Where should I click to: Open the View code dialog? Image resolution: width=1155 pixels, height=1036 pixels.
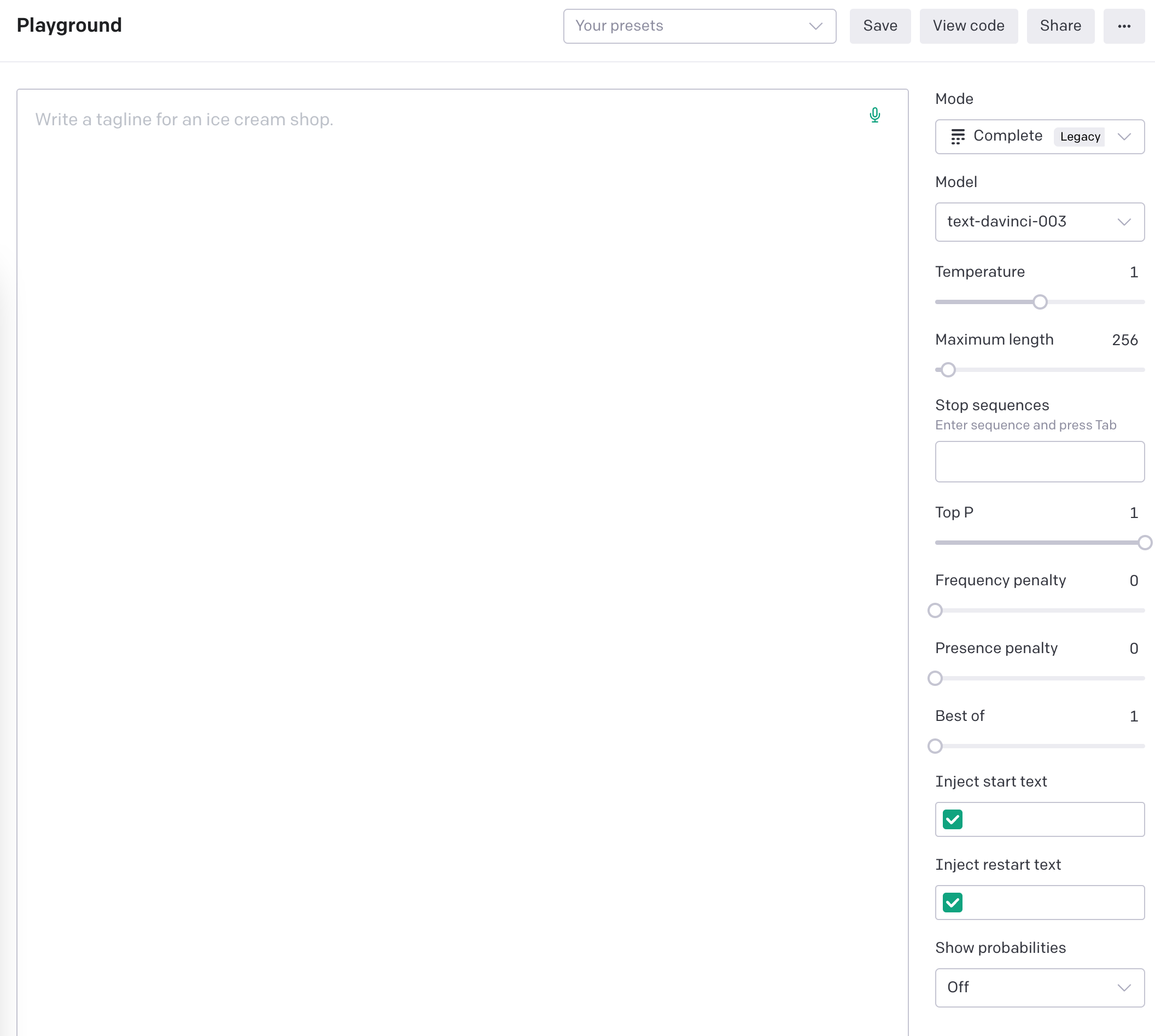tap(969, 26)
